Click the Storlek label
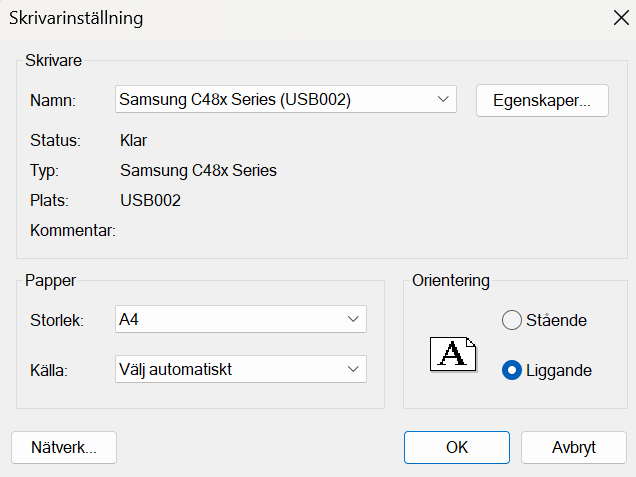 [x=57, y=320]
